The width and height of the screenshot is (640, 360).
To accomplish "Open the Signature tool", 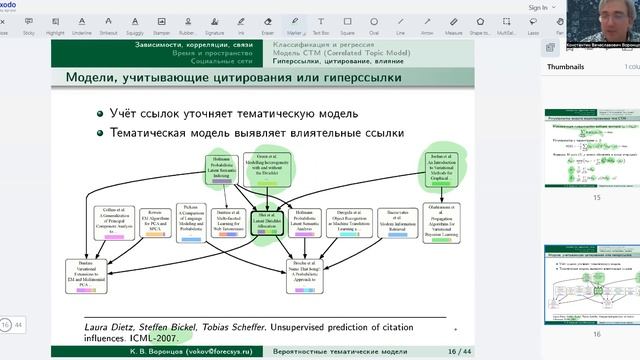I will (x=214, y=26).
